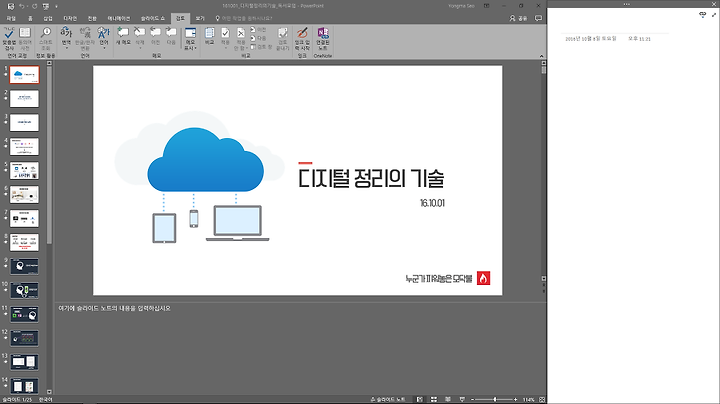Start inking with the pen icon

tap(302, 39)
